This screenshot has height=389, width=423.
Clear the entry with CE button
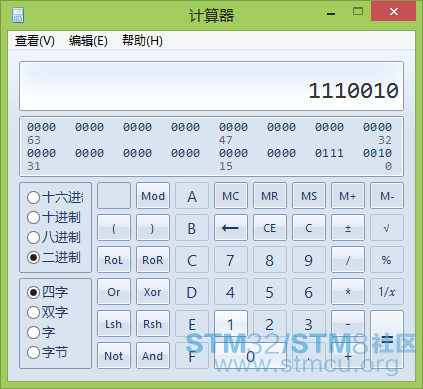coord(270,228)
